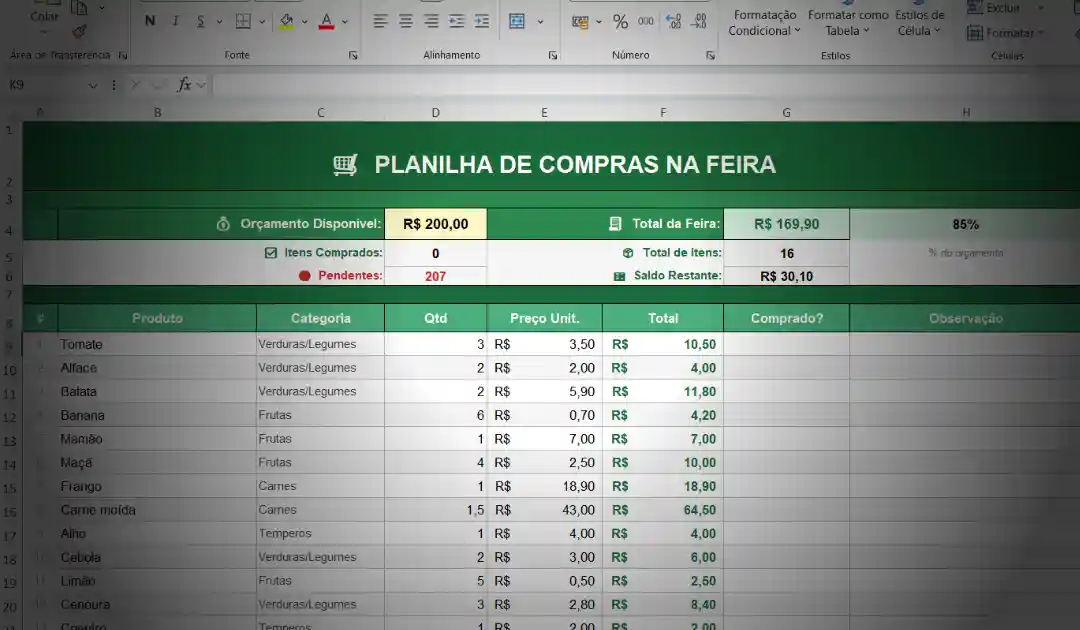1080x630 pixels.
Task: Click Excluir cells button
Action: point(1005,8)
